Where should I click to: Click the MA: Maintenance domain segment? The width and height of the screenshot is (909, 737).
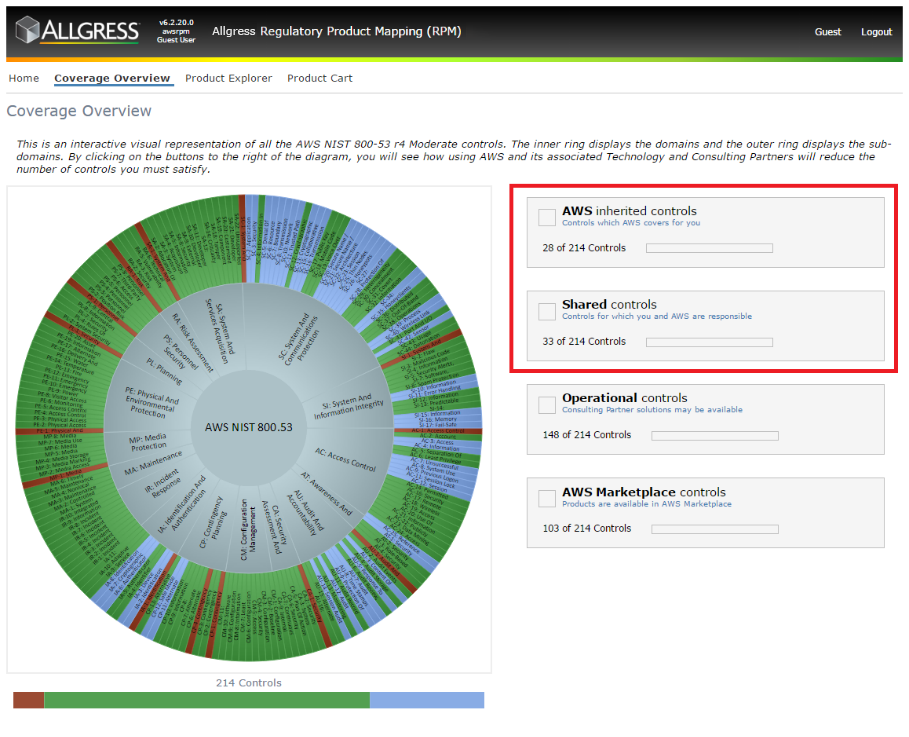click(153, 463)
